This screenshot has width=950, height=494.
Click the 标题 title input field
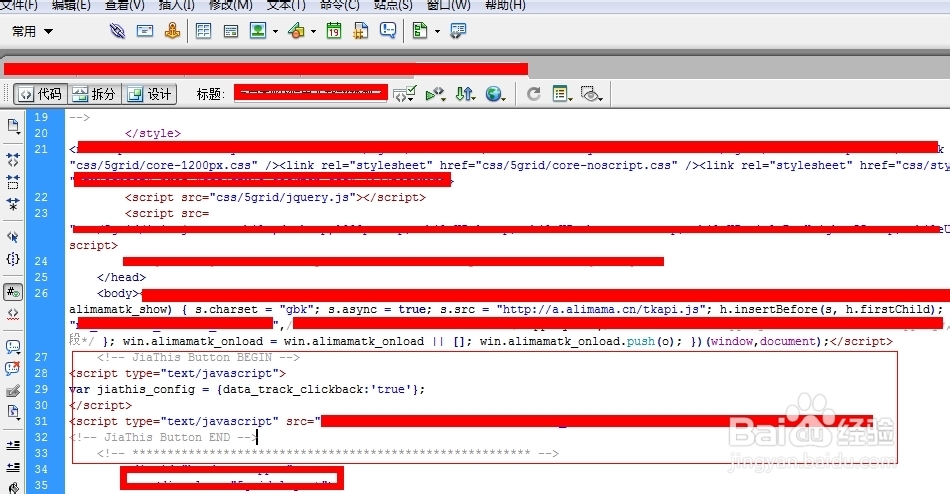click(x=311, y=93)
